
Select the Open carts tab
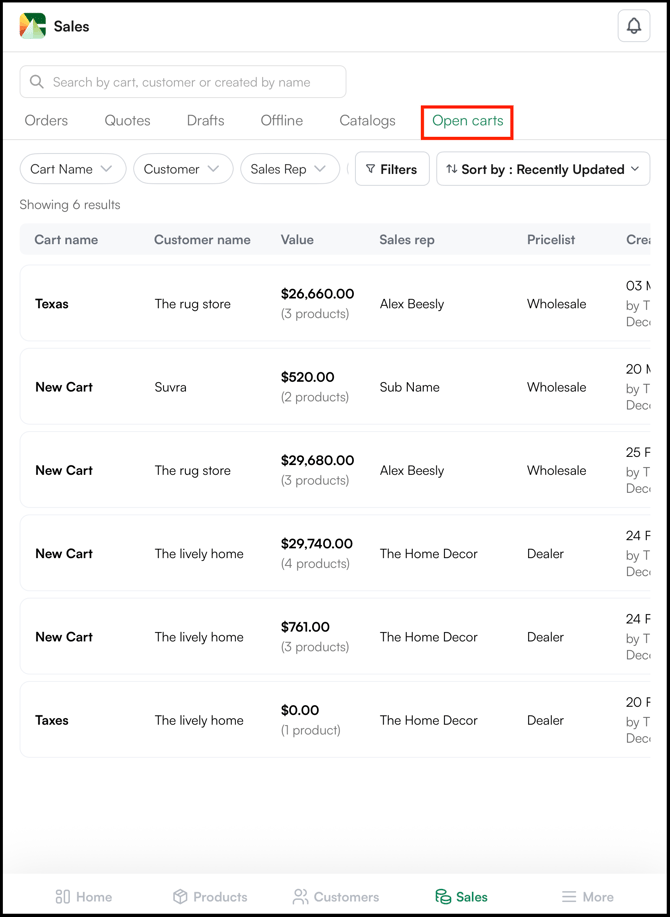tap(468, 121)
